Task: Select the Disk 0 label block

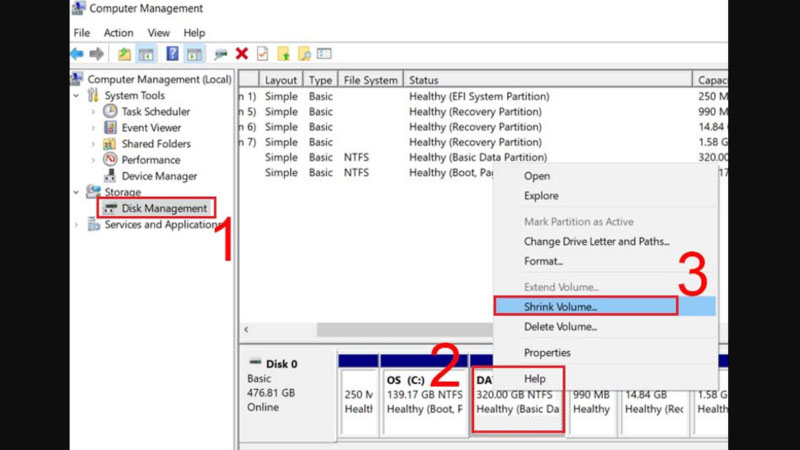Action: pyautogui.click(x=288, y=395)
